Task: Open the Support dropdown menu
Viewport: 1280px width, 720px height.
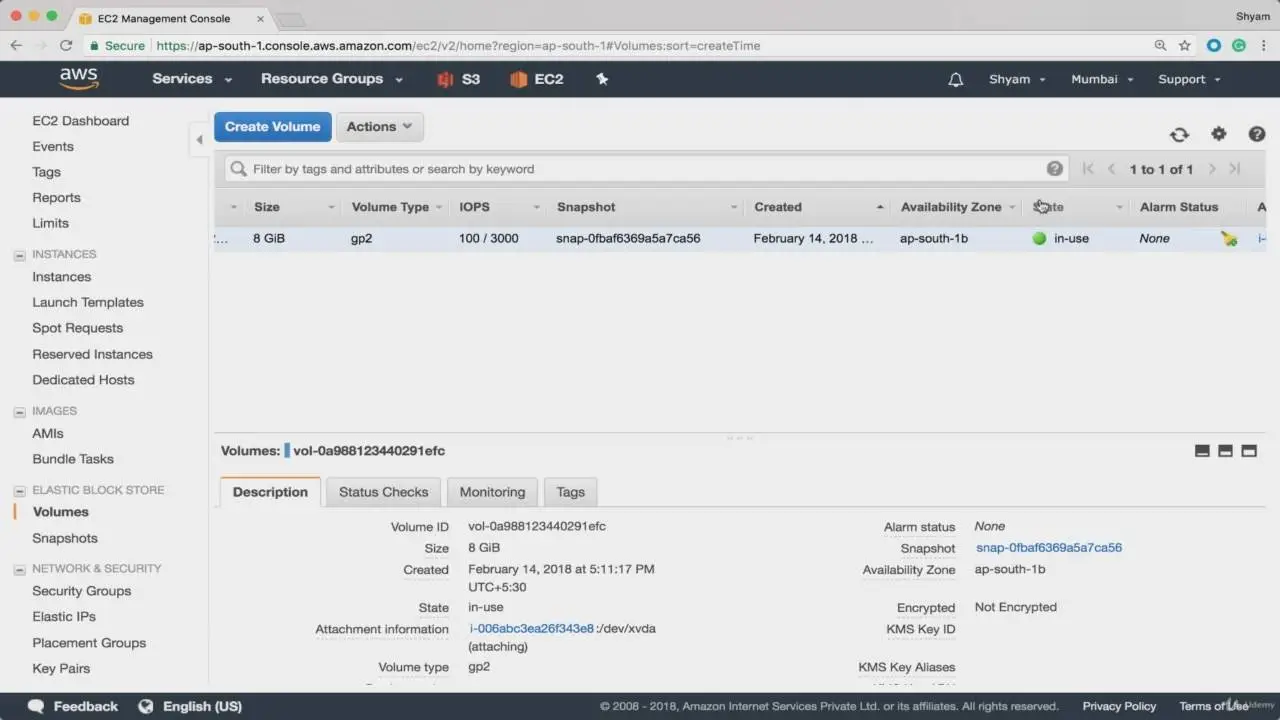Action: click(x=1189, y=79)
